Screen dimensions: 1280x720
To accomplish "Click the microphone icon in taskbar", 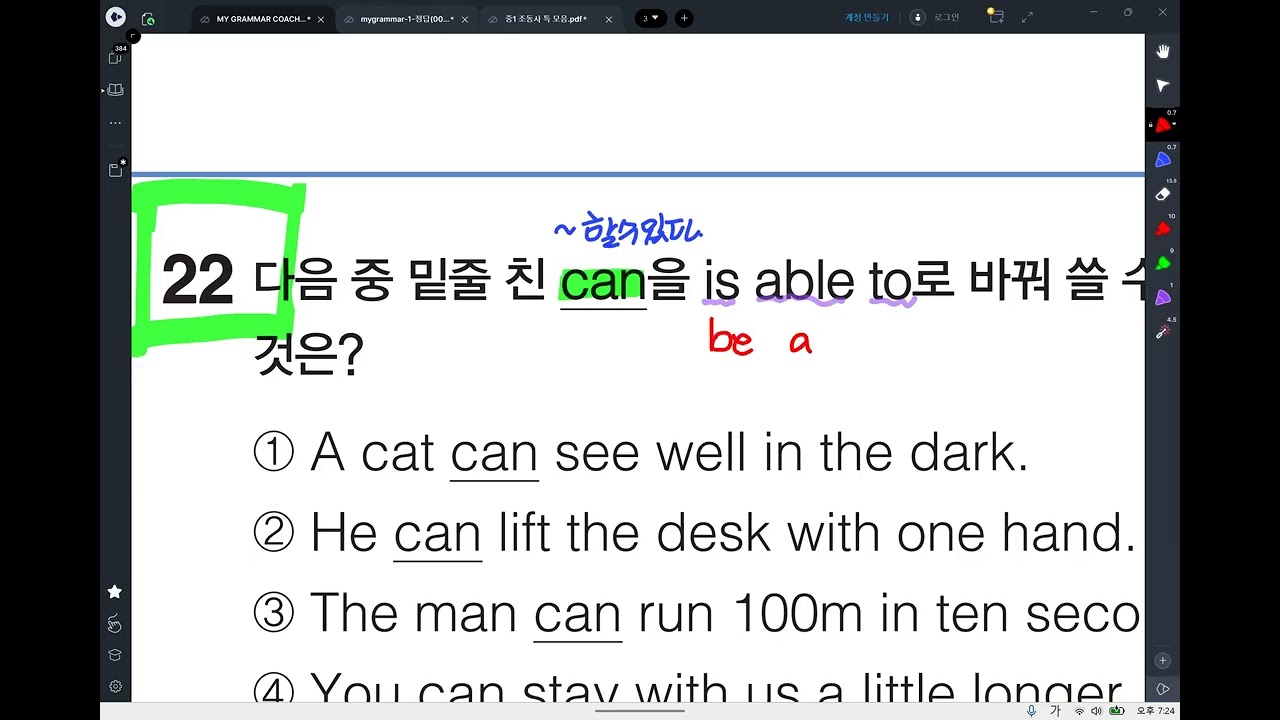I will tap(1031, 711).
